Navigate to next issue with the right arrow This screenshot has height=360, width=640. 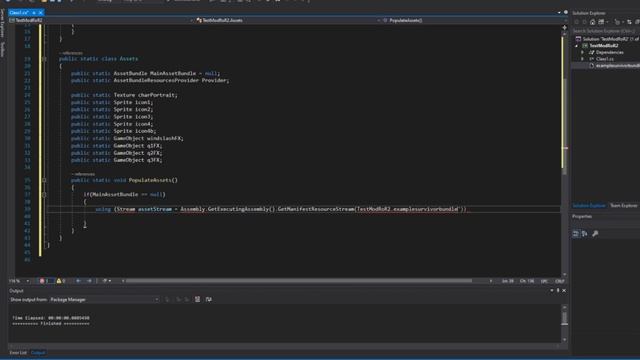coord(89,281)
